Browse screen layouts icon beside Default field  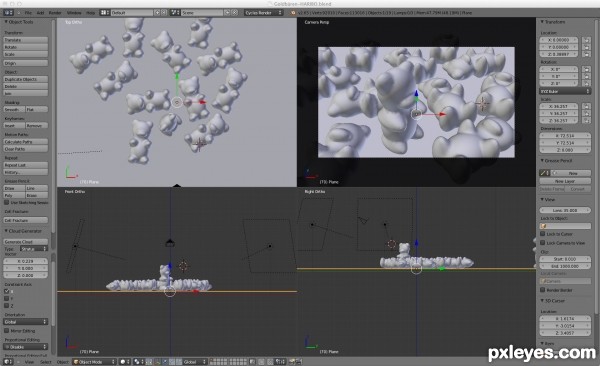coord(104,13)
